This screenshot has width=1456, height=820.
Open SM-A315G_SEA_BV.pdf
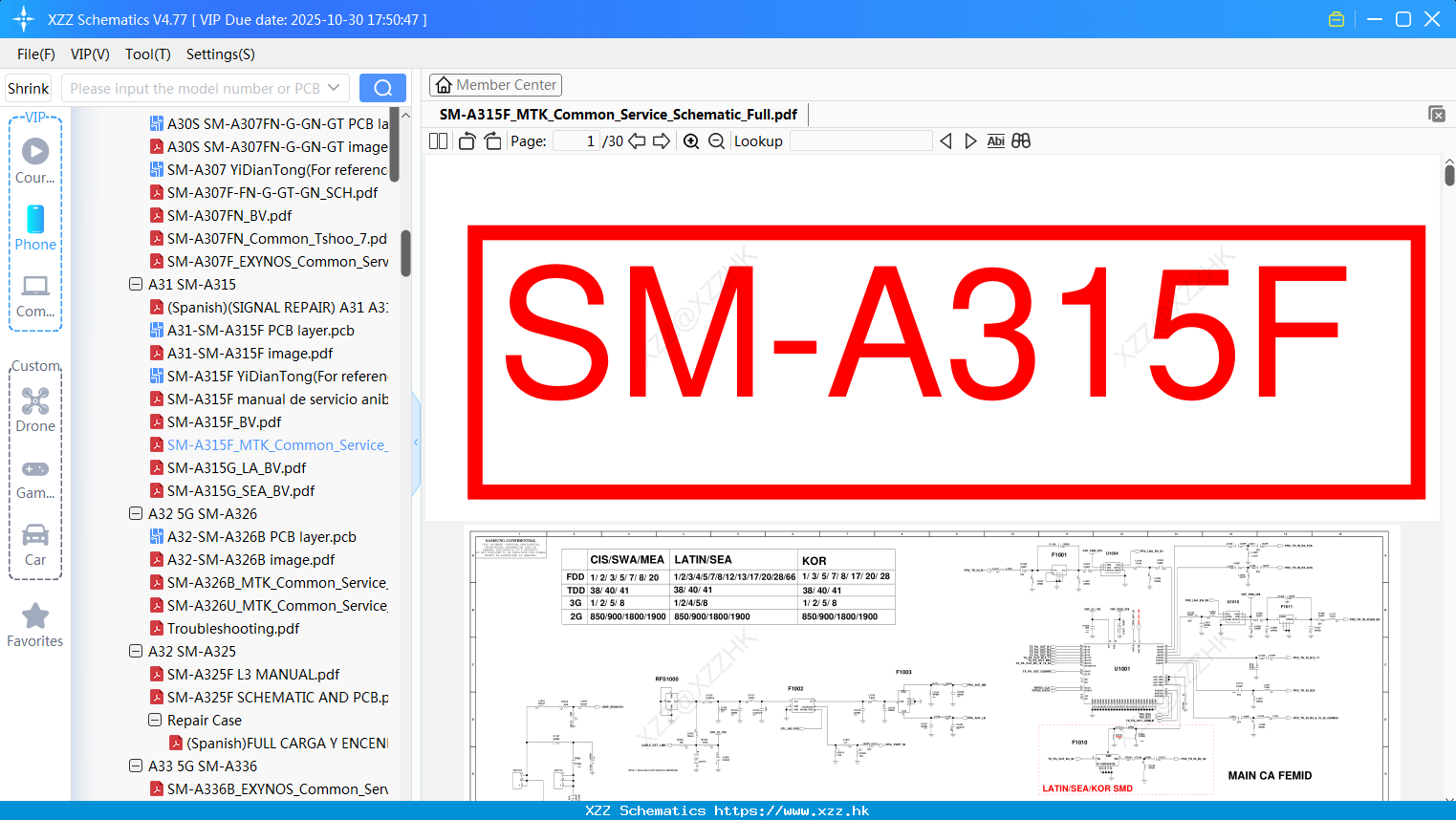point(232,490)
